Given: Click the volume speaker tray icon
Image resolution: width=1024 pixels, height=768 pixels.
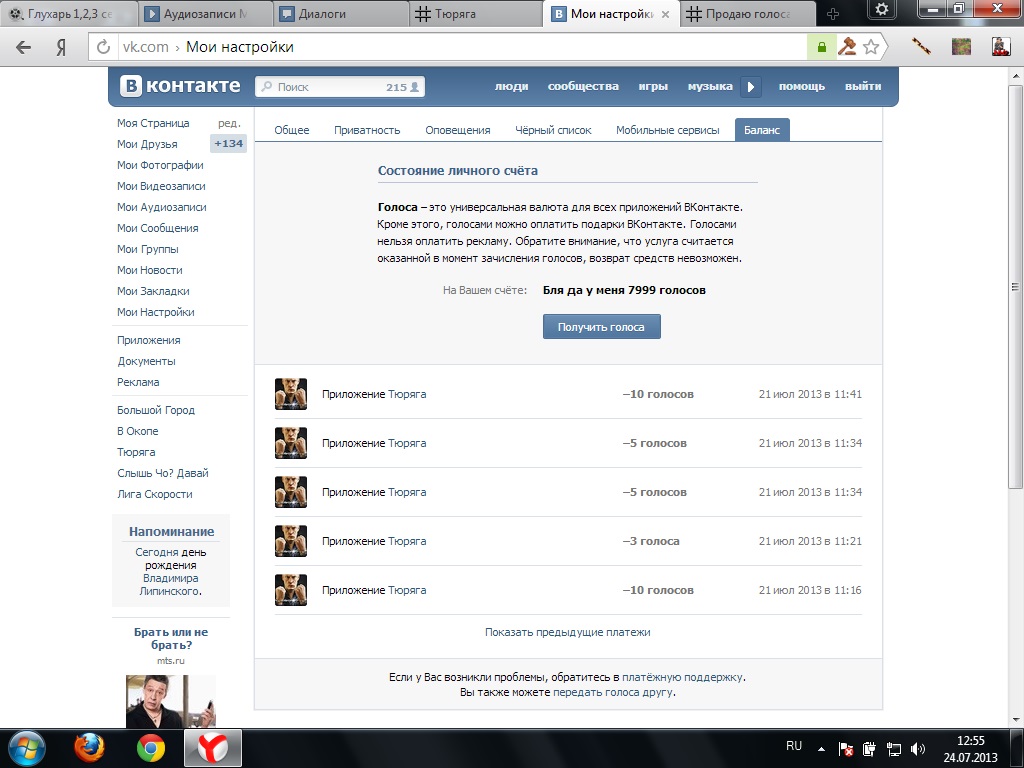Looking at the screenshot, I should click(918, 749).
